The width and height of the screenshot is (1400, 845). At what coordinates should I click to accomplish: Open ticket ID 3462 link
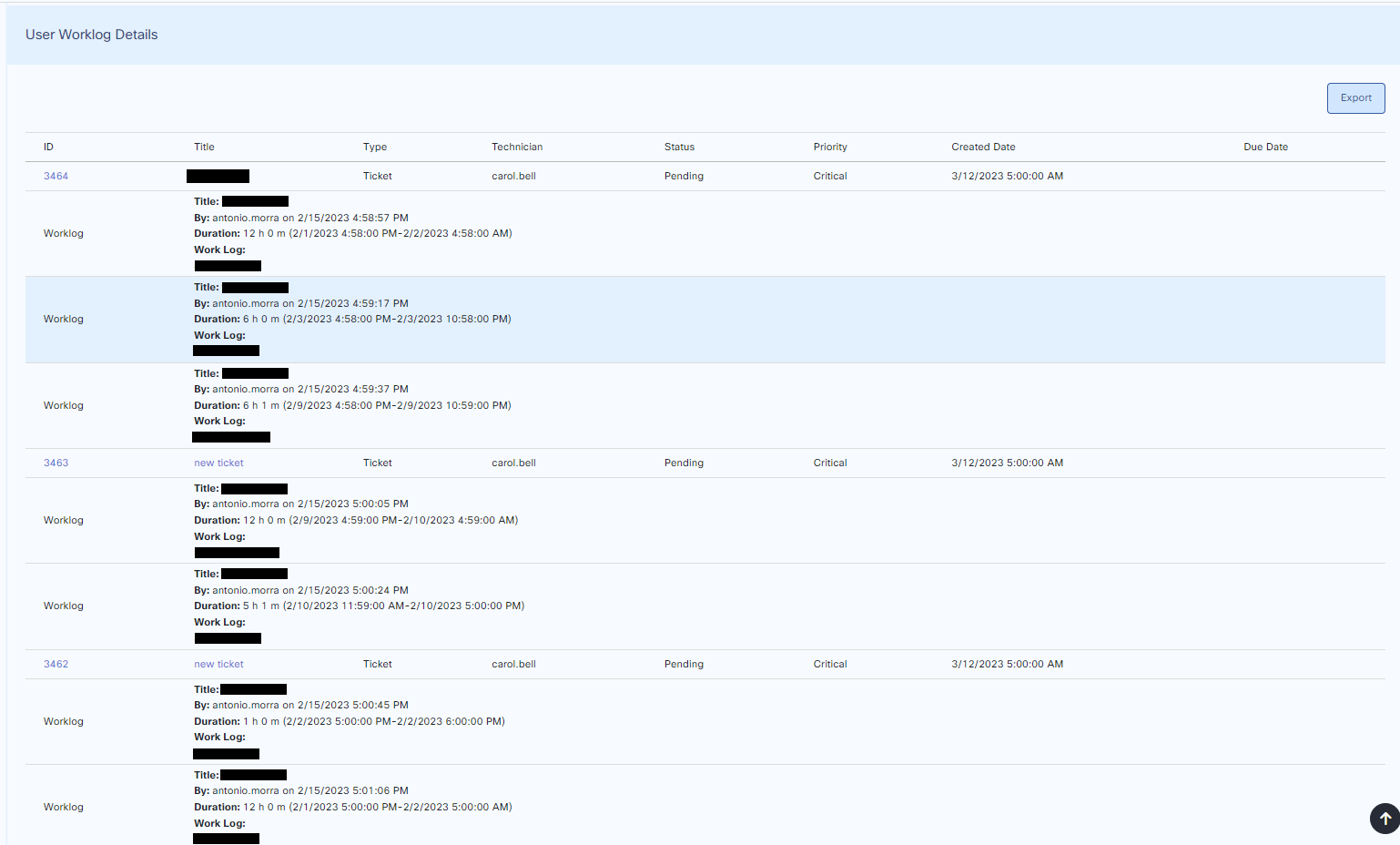[56, 665]
